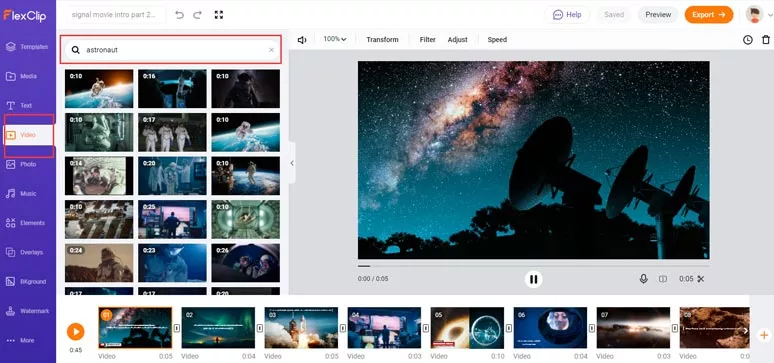Open transition between scenes 04 and 05

click(425, 328)
